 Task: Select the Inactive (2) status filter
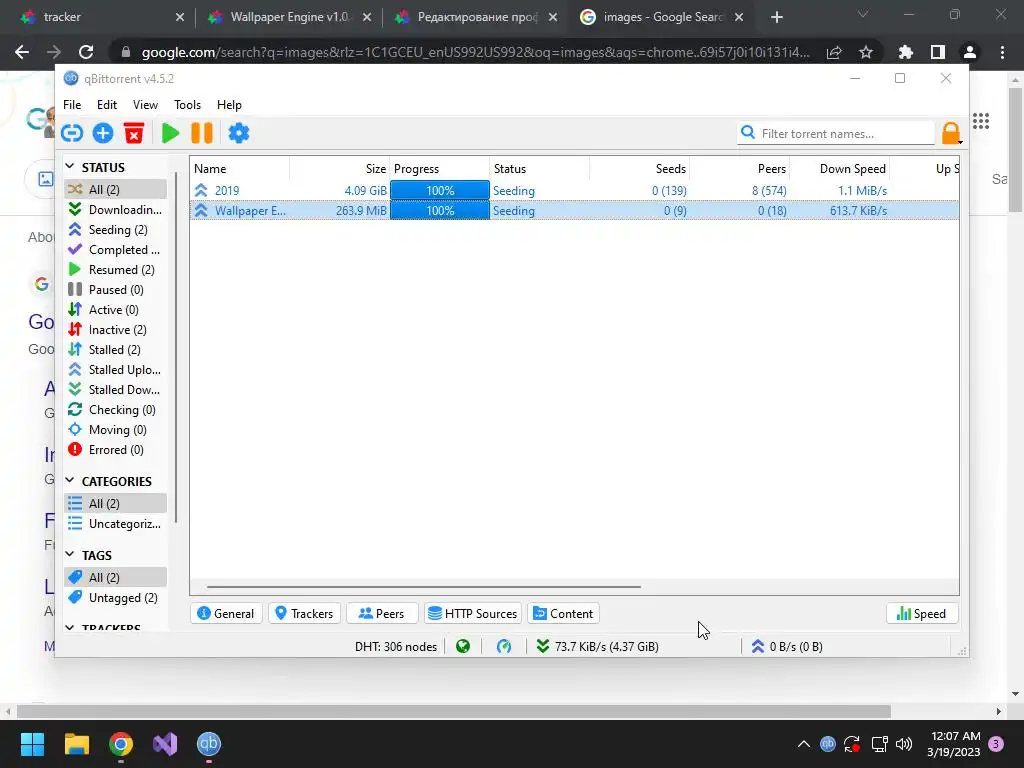115,330
